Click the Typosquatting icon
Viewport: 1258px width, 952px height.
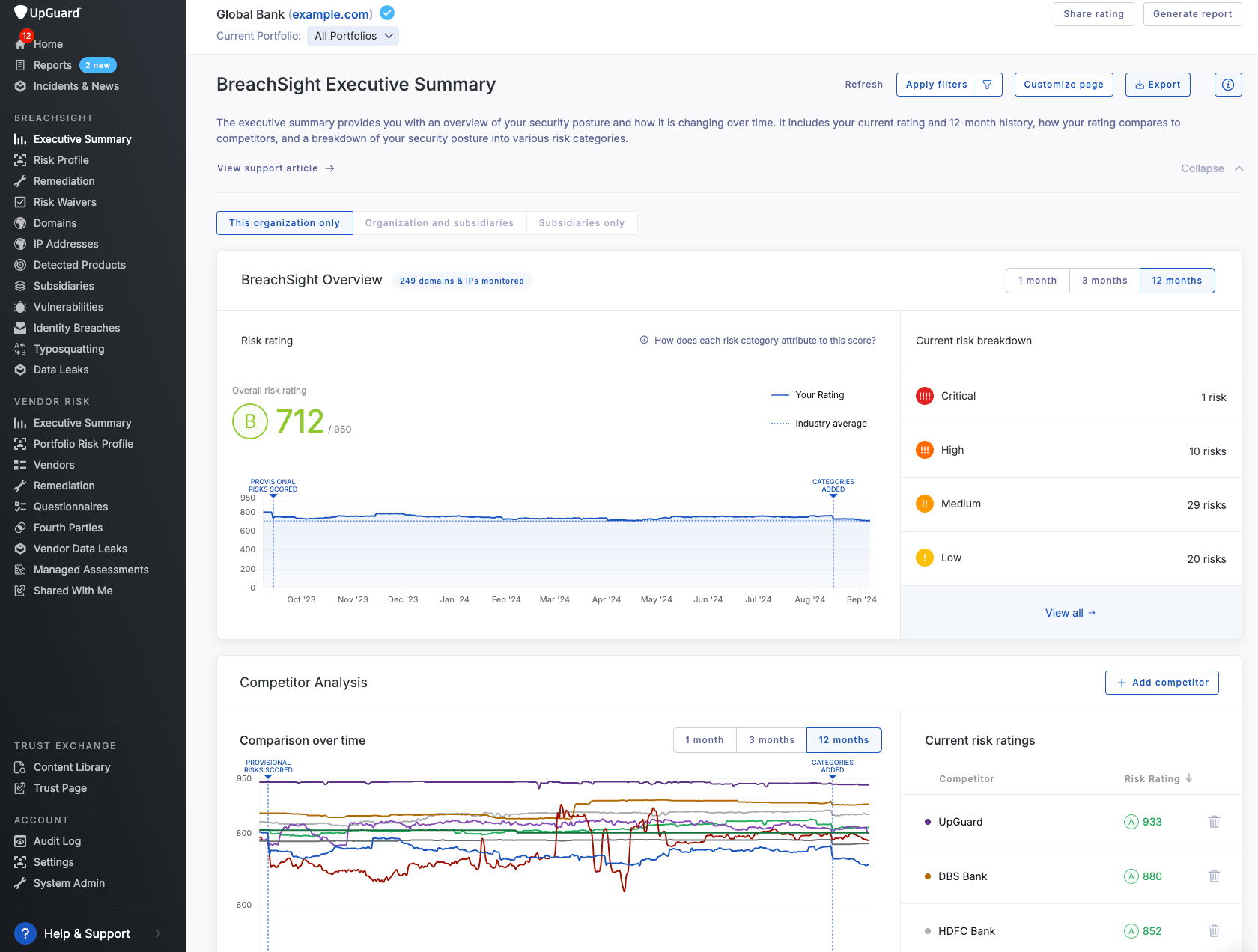pyautogui.click(x=20, y=349)
